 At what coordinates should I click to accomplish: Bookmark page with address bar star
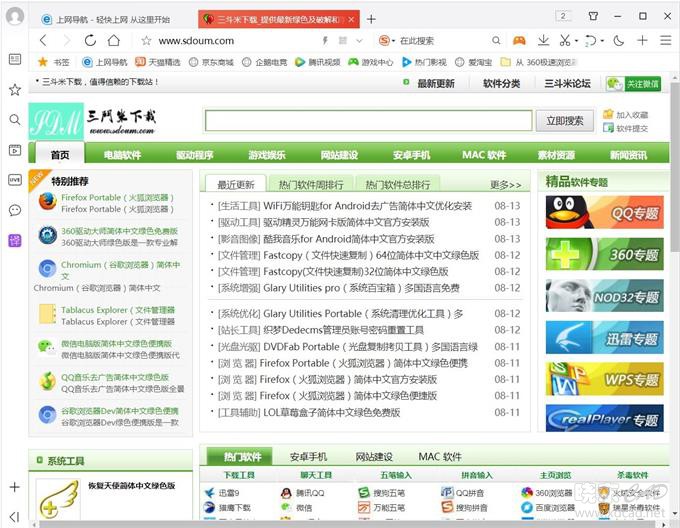(x=146, y=41)
